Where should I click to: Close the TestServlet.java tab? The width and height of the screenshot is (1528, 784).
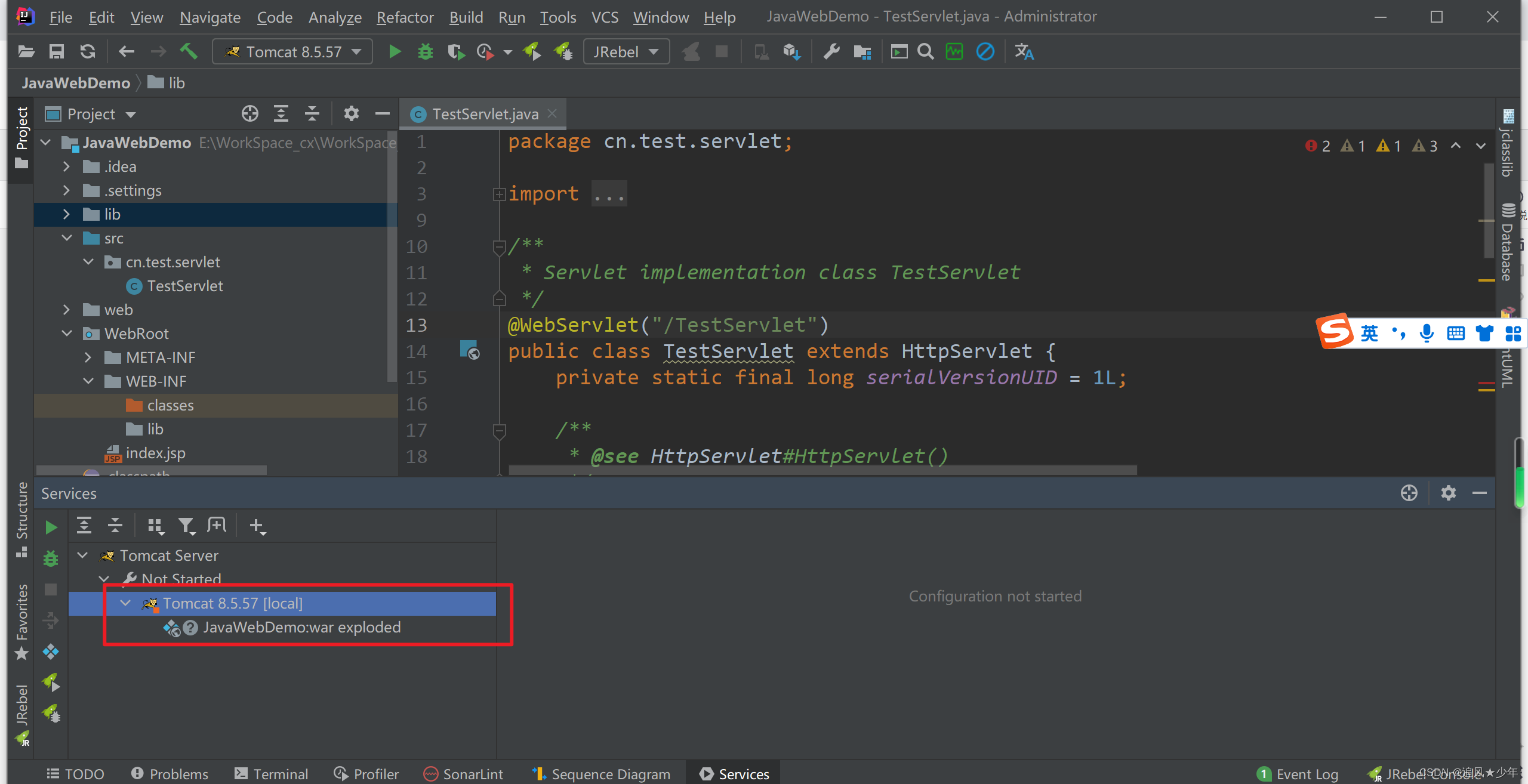point(552,113)
